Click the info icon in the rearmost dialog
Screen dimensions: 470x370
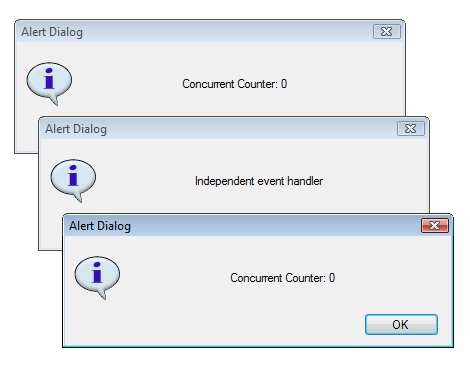[49, 83]
